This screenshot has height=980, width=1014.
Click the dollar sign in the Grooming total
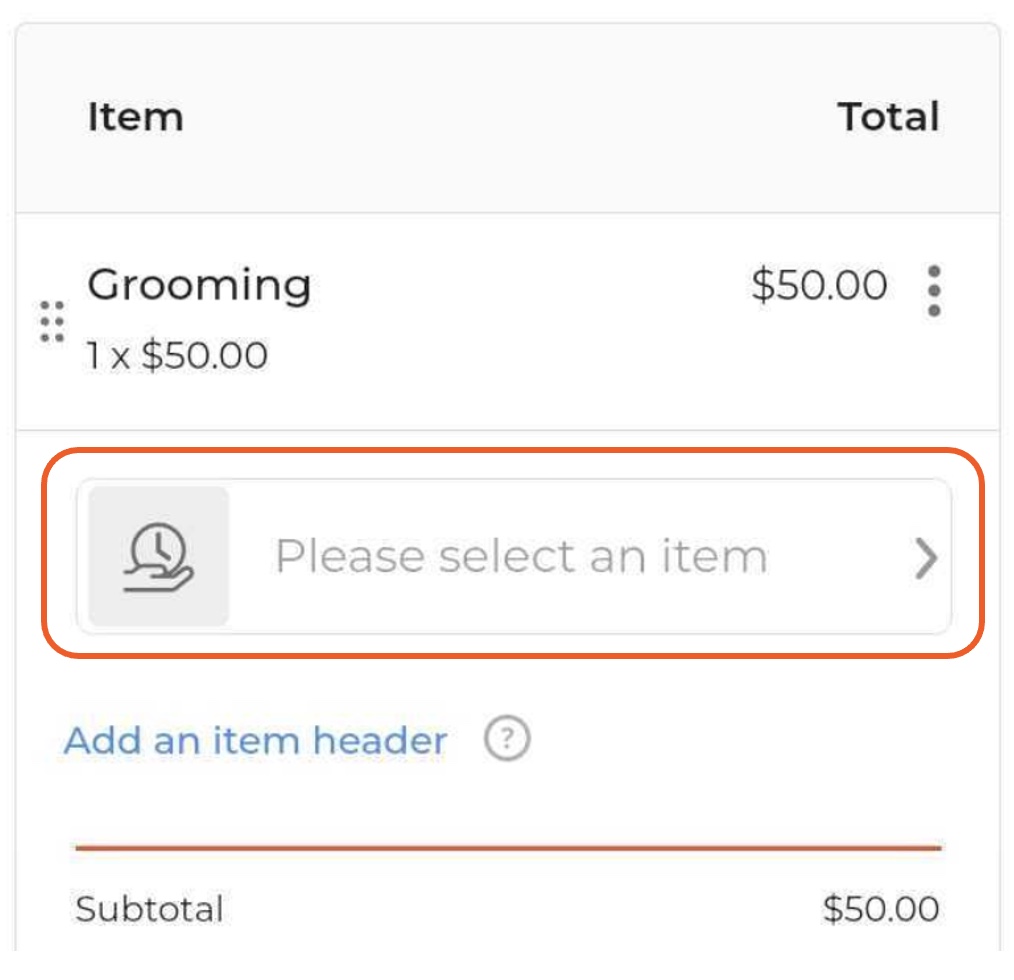[764, 286]
